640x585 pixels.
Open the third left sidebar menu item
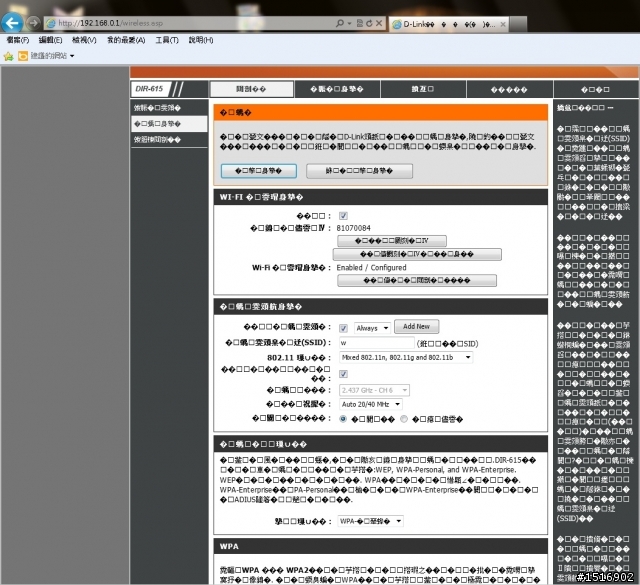[169, 140]
